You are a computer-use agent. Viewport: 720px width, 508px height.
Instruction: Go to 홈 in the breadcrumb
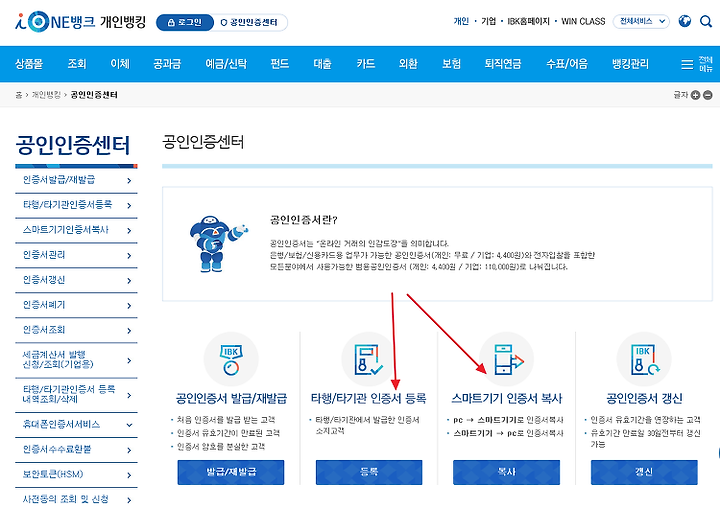pyautogui.click(x=18, y=95)
